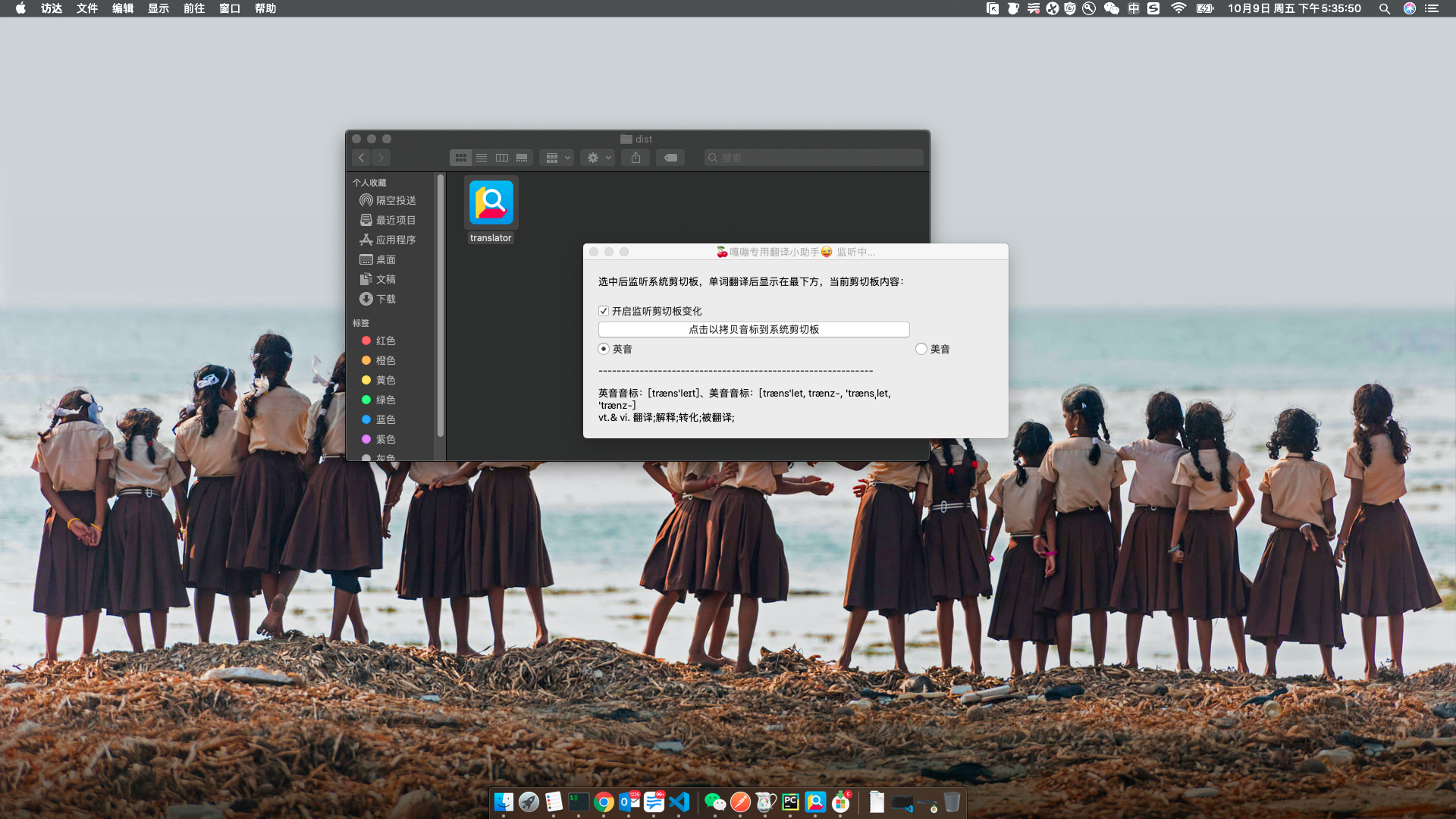Select the 英音 radio option
The image size is (1456, 819).
[x=604, y=349]
